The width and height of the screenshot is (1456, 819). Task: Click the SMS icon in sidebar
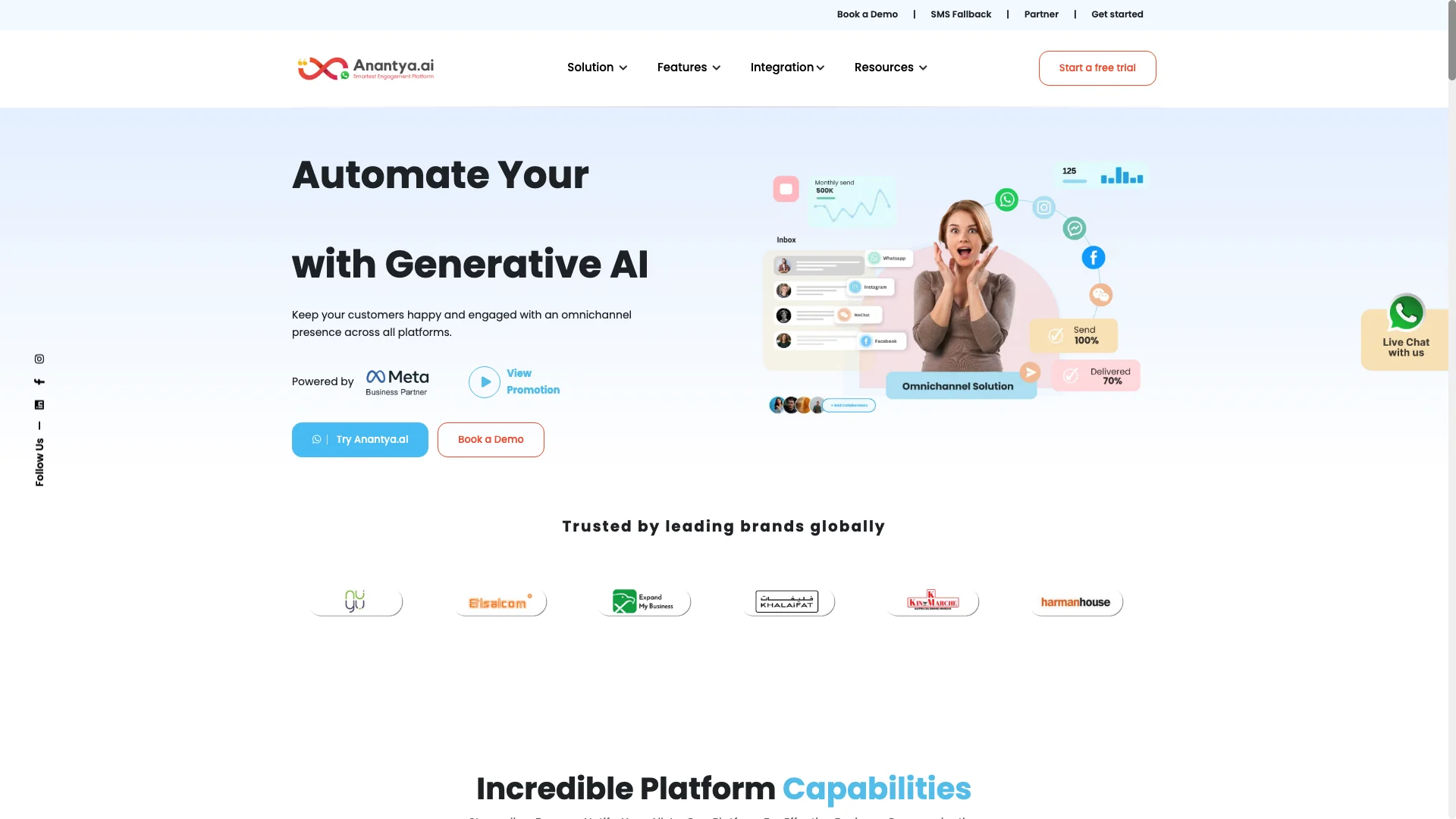[39, 405]
